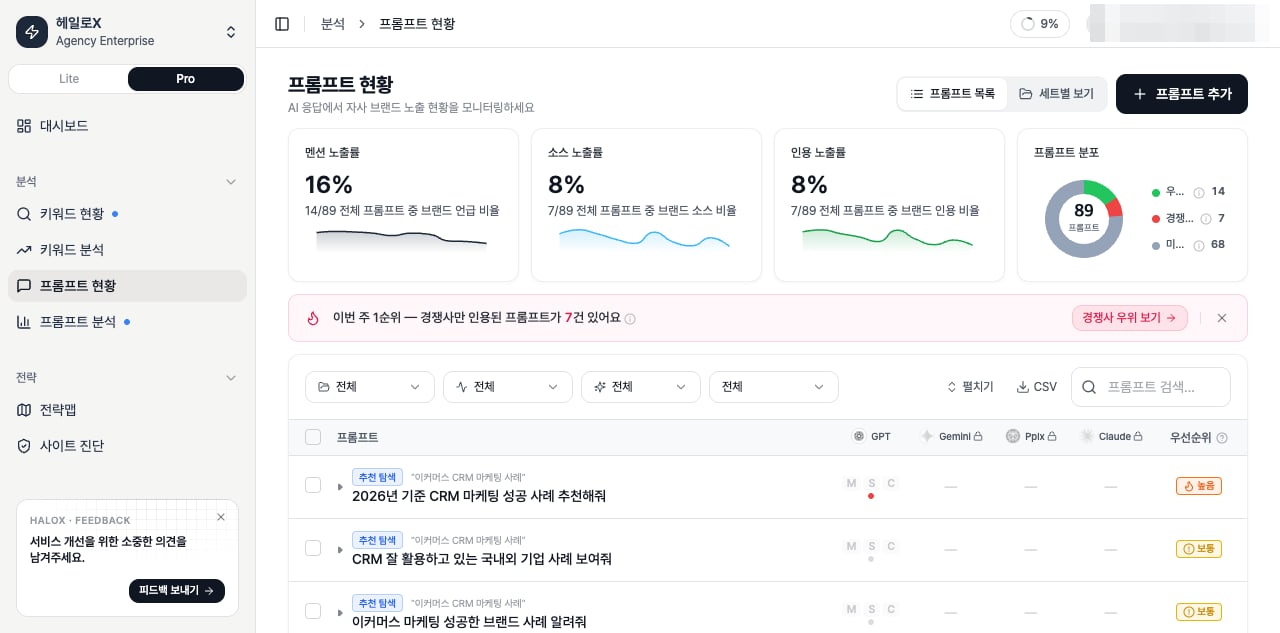Click the 분석 breadcrumb link
Image resolution: width=1280 pixels, height=633 pixels.
click(333, 24)
